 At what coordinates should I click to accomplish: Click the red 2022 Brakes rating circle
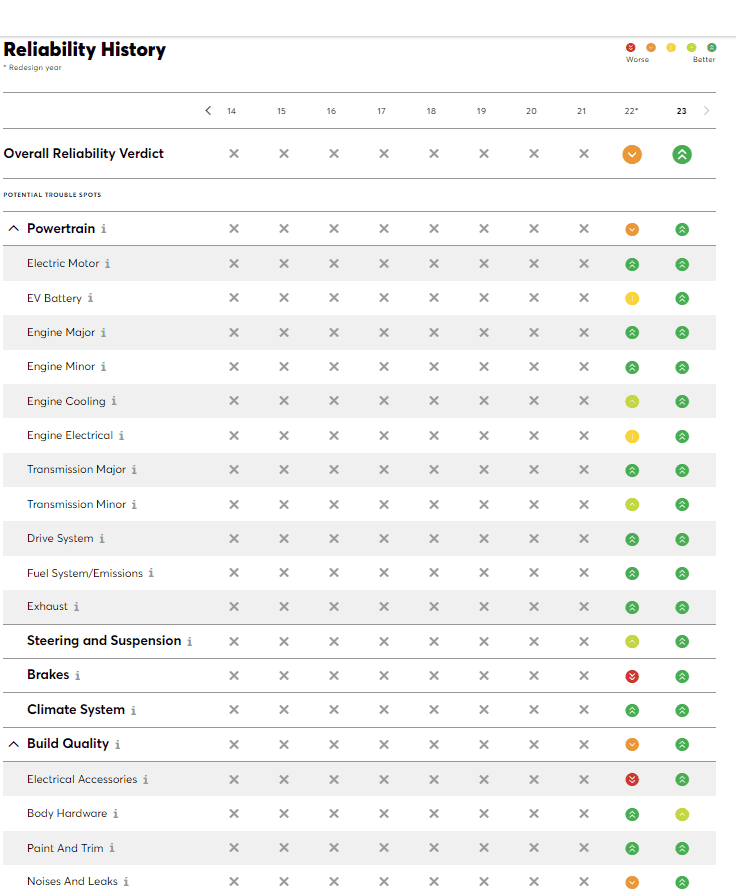click(632, 676)
